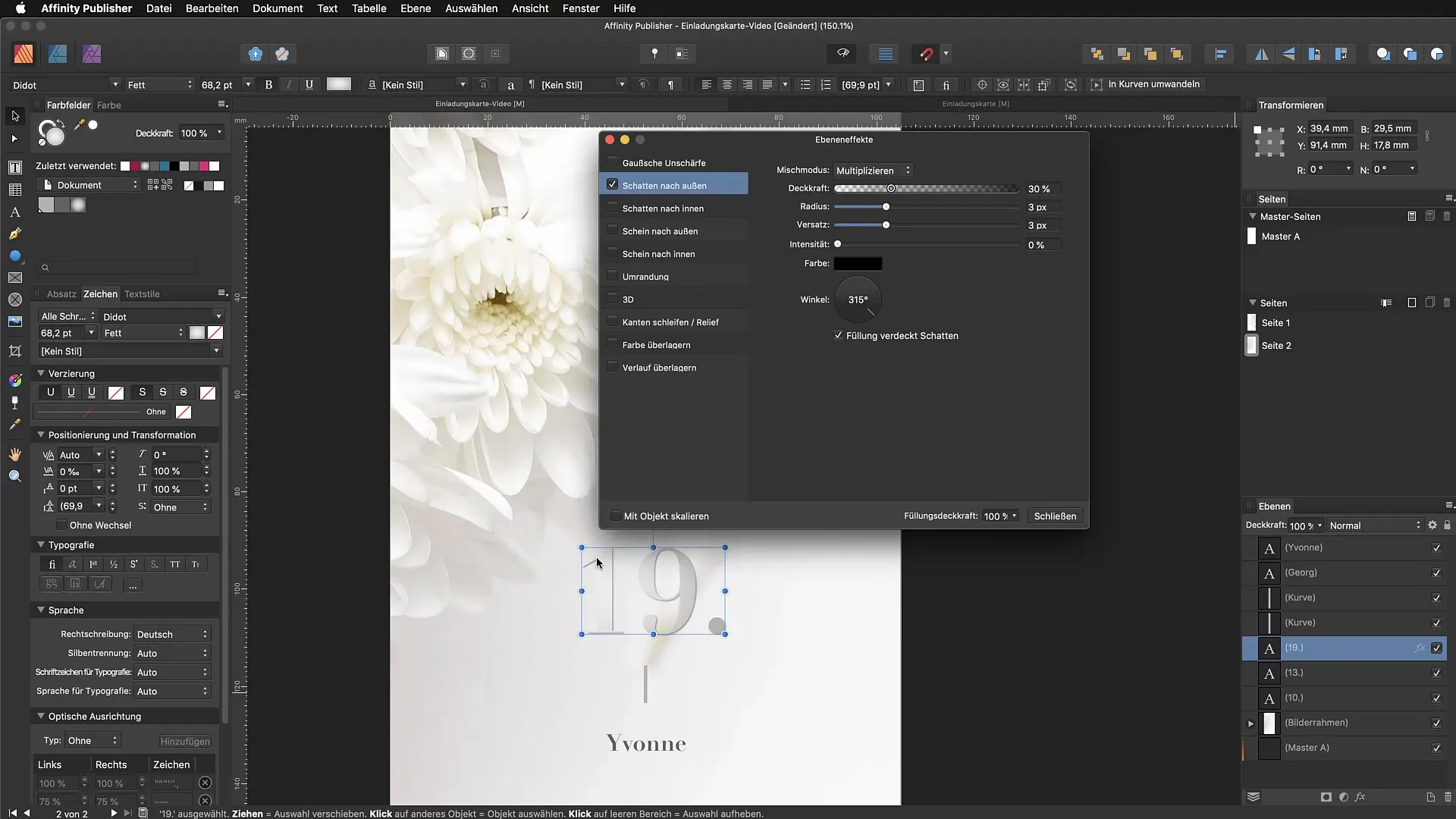Select the Crop tool
Image resolution: width=1456 pixels, height=819 pixels.
[x=15, y=350]
